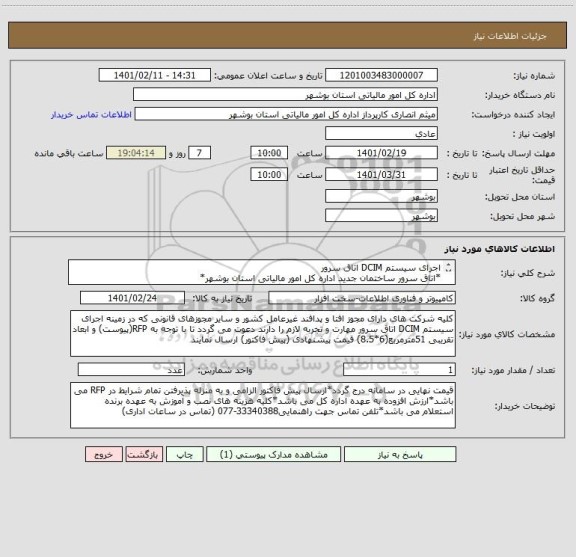The image size is (576, 557).
Task: Click the response deadline time 10:00 field
Action: pyautogui.click(x=269, y=153)
